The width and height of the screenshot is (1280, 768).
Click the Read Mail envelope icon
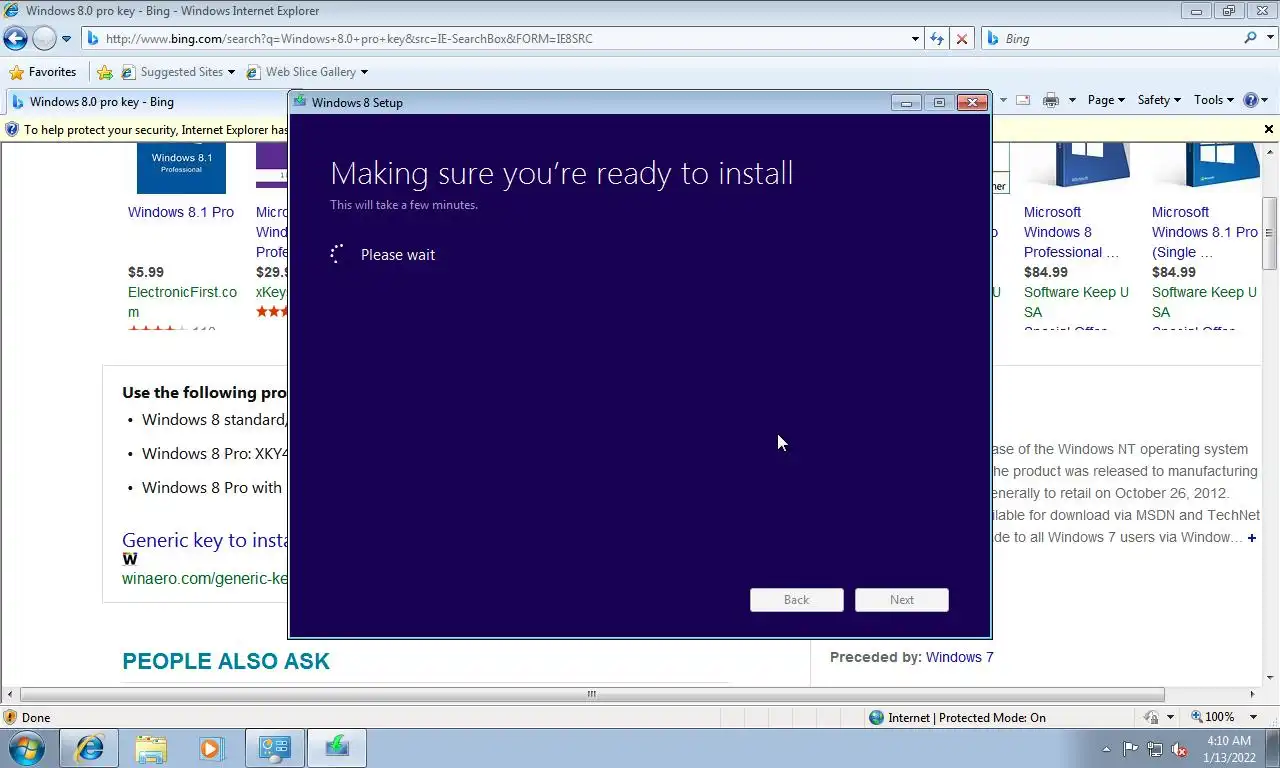(x=1023, y=100)
